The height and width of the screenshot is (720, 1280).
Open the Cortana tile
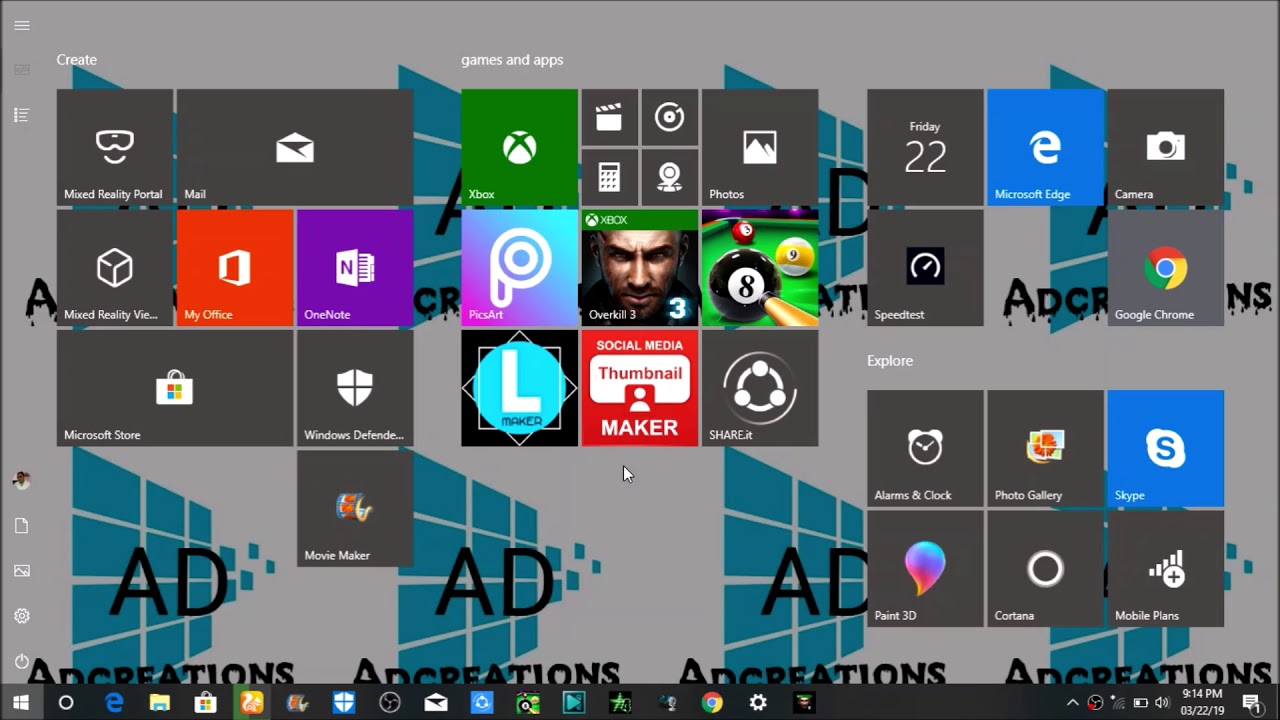(x=1045, y=569)
